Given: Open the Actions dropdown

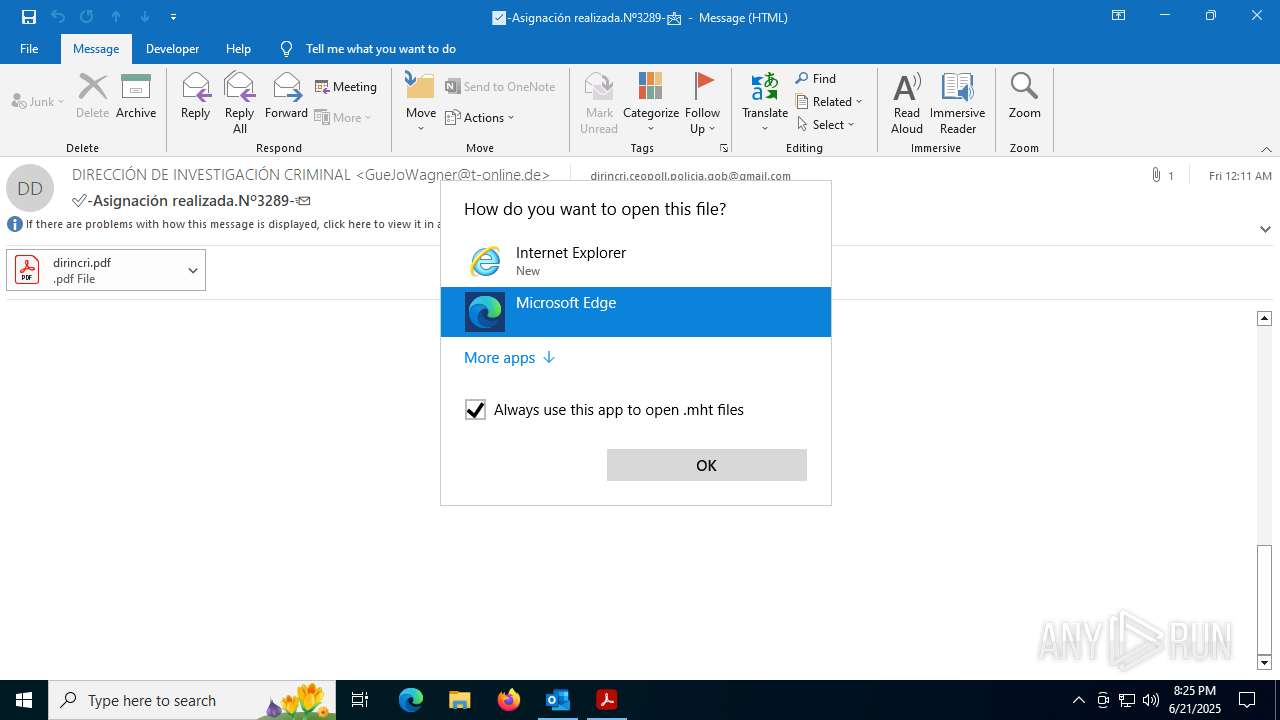Looking at the screenshot, I should coord(480,118).
